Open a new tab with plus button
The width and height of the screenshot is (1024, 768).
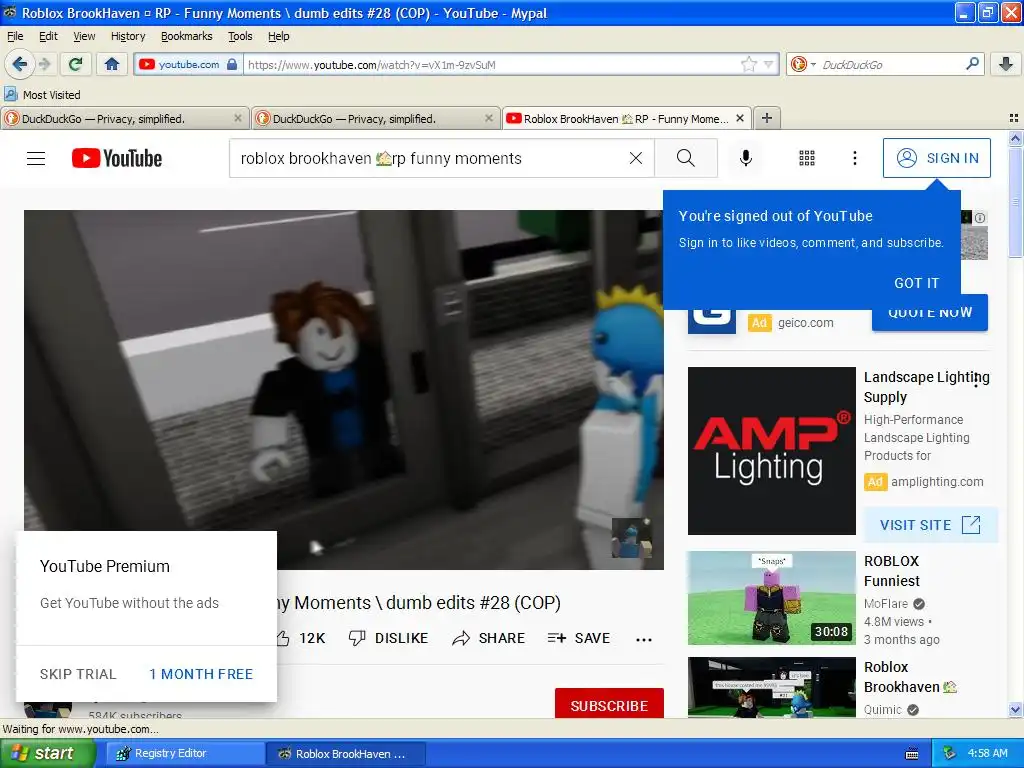[x=767, y=118]
